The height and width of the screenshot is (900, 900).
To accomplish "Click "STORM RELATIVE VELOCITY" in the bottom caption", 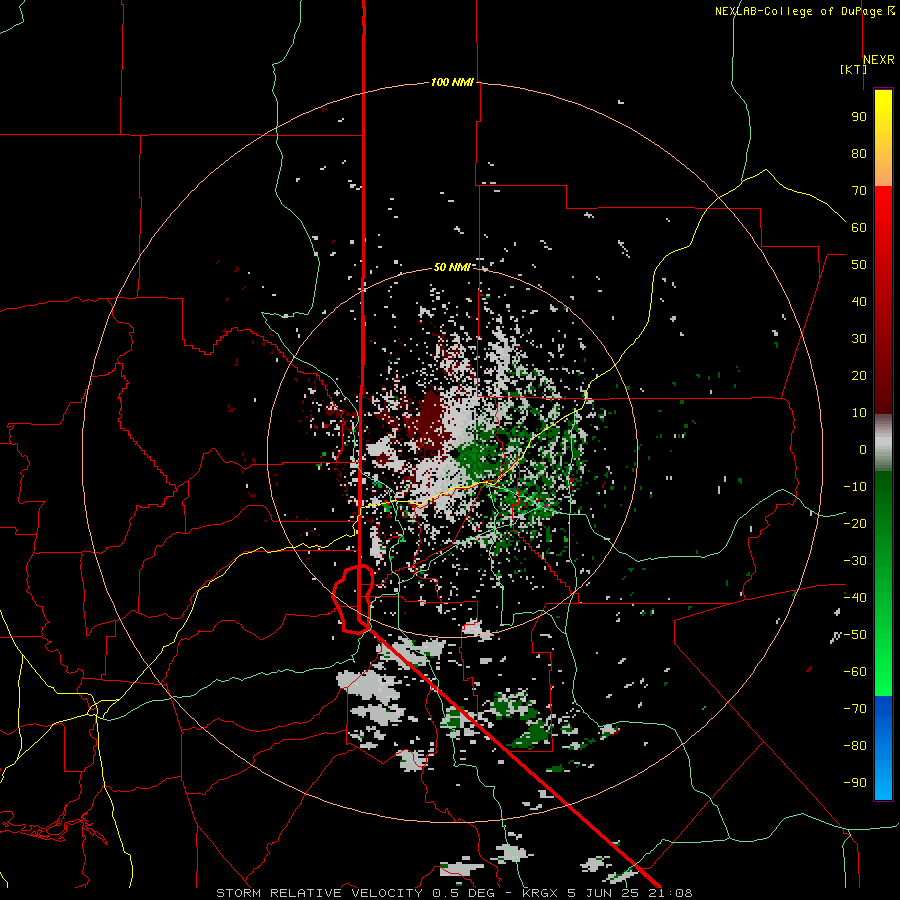I will (319, 893).
